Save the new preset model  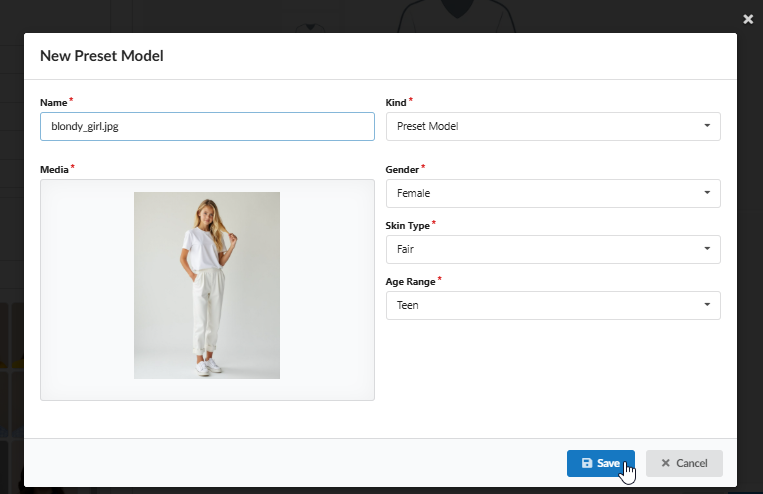[600, 463]
